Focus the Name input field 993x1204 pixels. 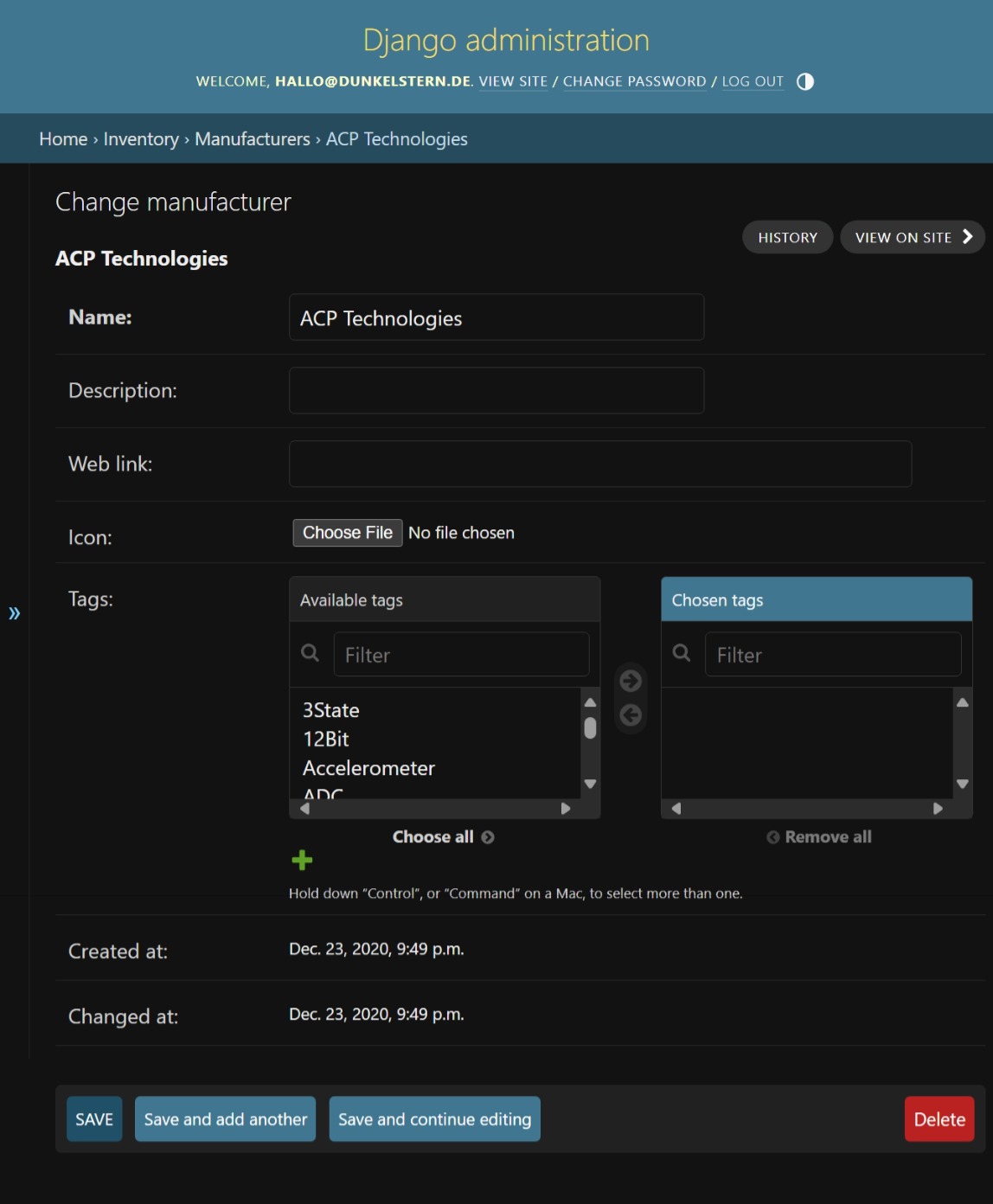[x=497, y=317]
